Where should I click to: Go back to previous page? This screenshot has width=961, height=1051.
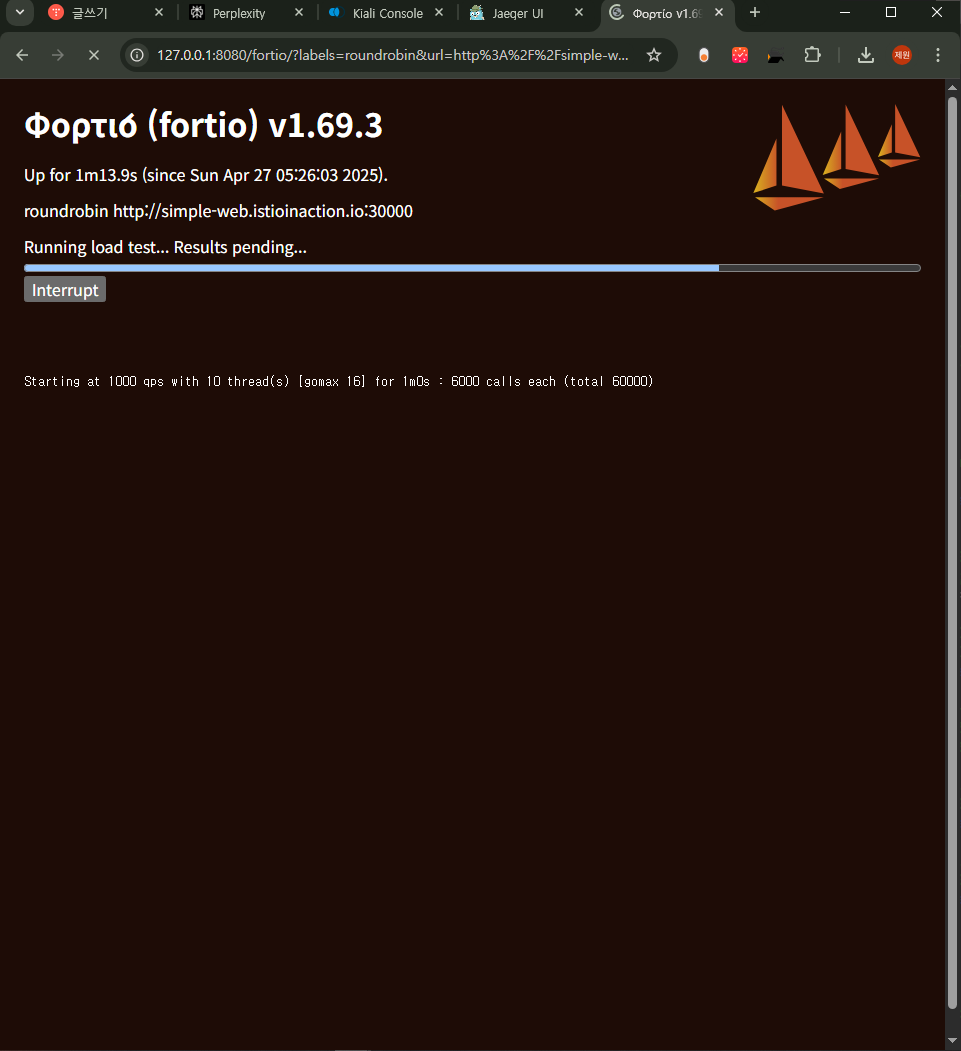click(x=22, y=55)
